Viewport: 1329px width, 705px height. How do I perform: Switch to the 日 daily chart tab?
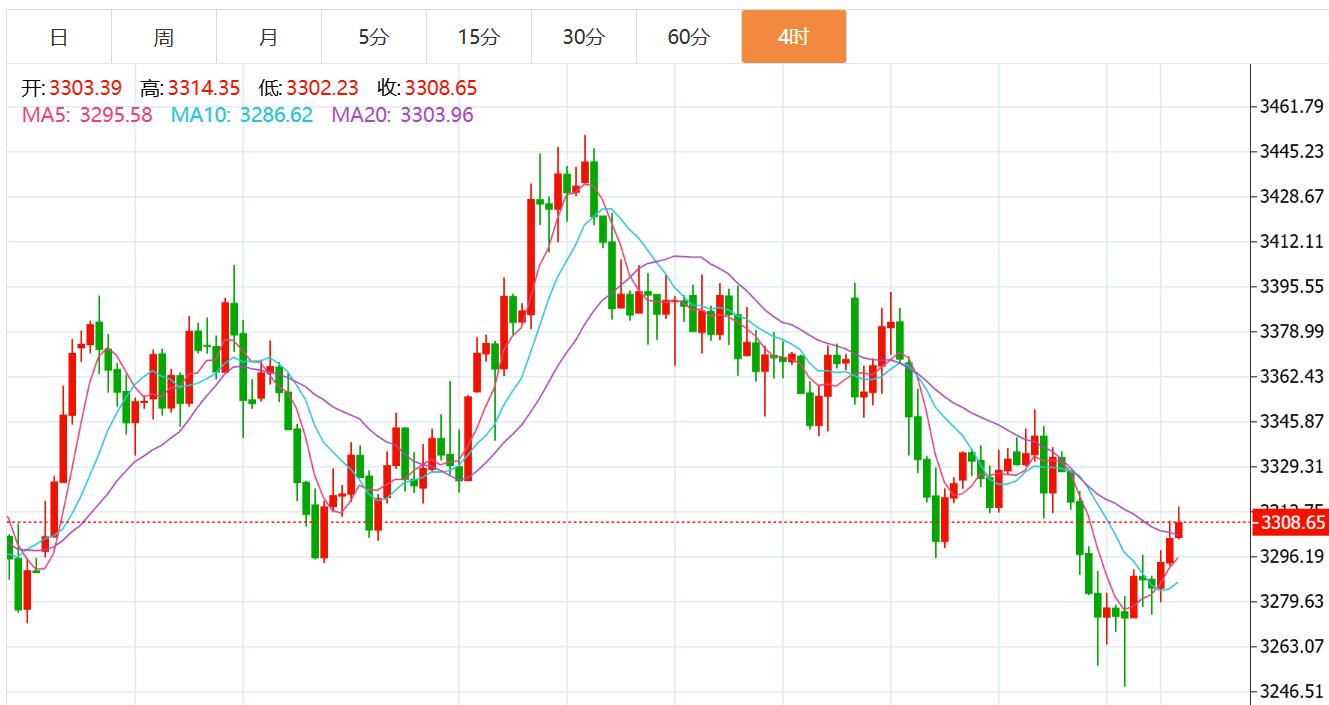pos(59,37)
